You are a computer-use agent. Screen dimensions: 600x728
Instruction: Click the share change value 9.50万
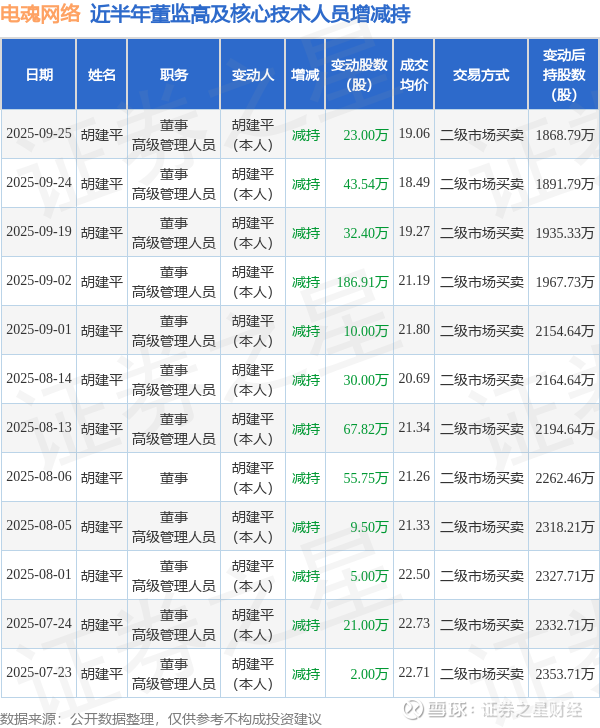click(x=369, y=527)
